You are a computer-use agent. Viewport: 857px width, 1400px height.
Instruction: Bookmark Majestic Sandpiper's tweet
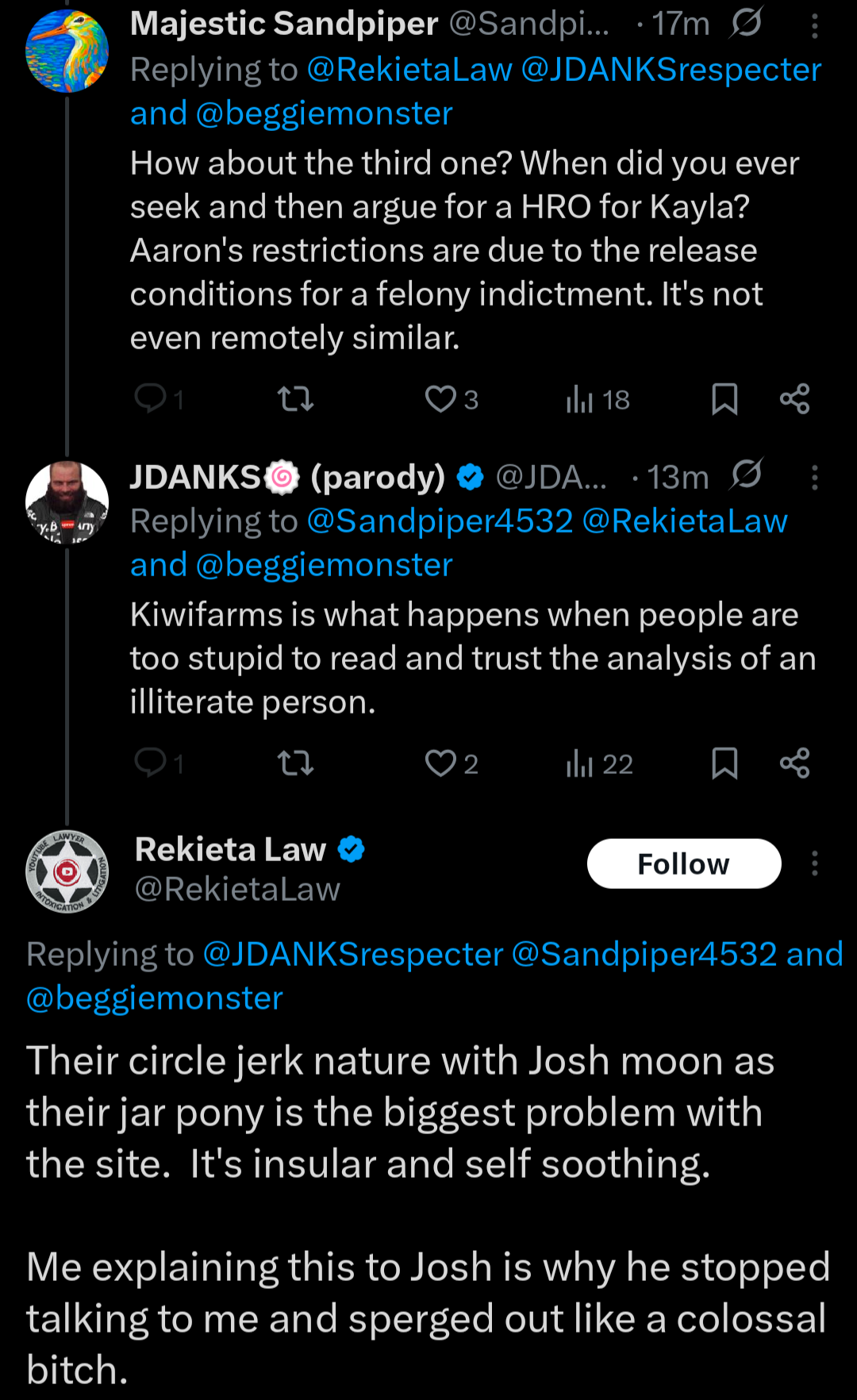coord(724,398)
